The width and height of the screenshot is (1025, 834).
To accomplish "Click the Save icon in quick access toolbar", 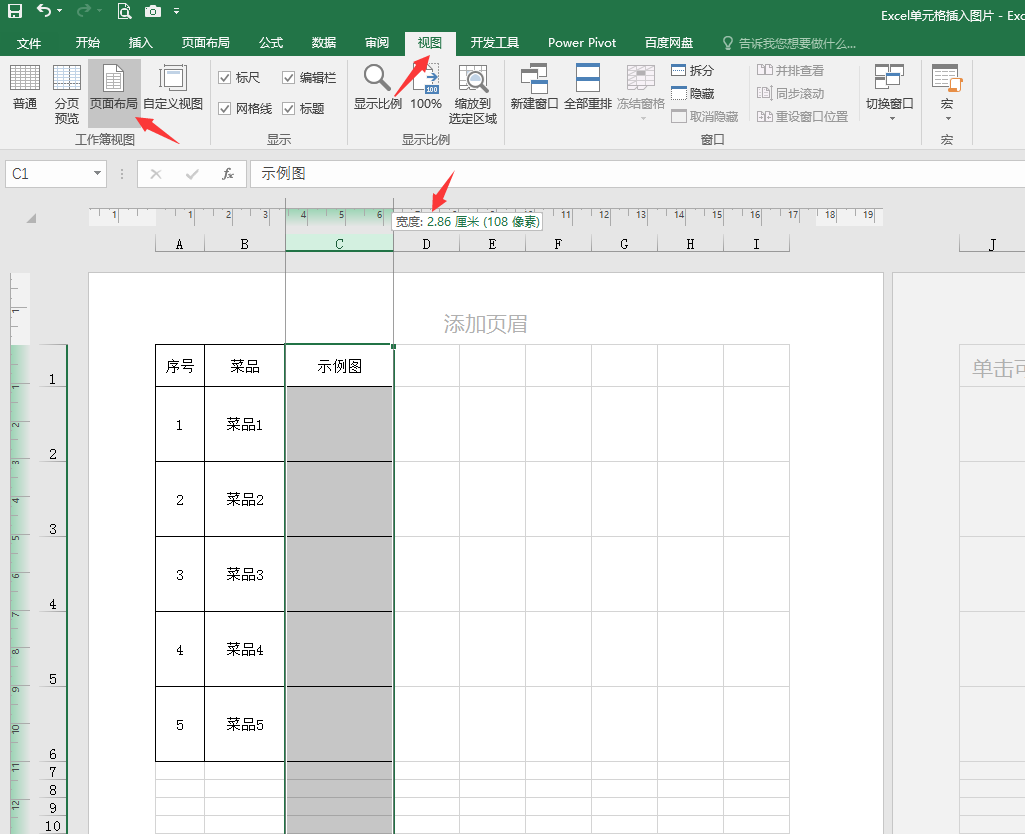I will (14, 10).
